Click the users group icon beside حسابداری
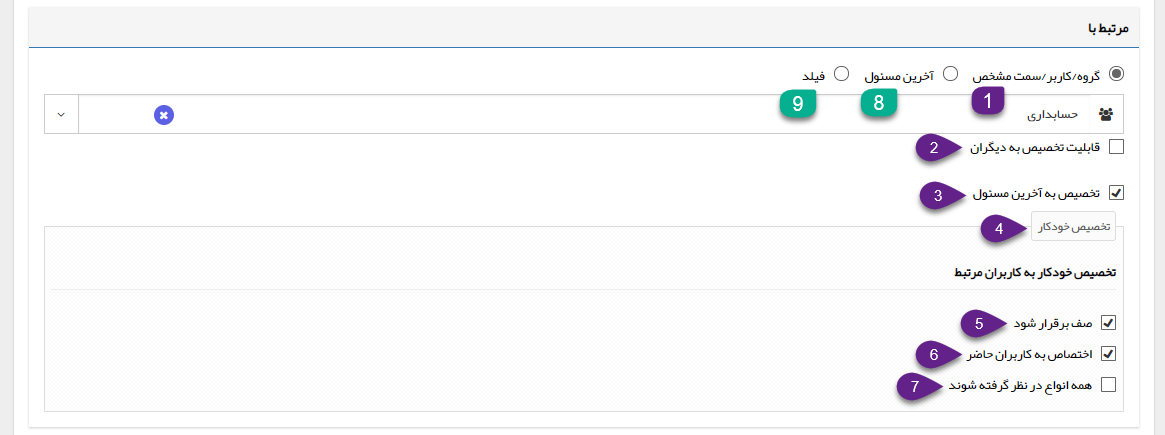Viewport: 1165px width, 435px height. click(1106, 115)
